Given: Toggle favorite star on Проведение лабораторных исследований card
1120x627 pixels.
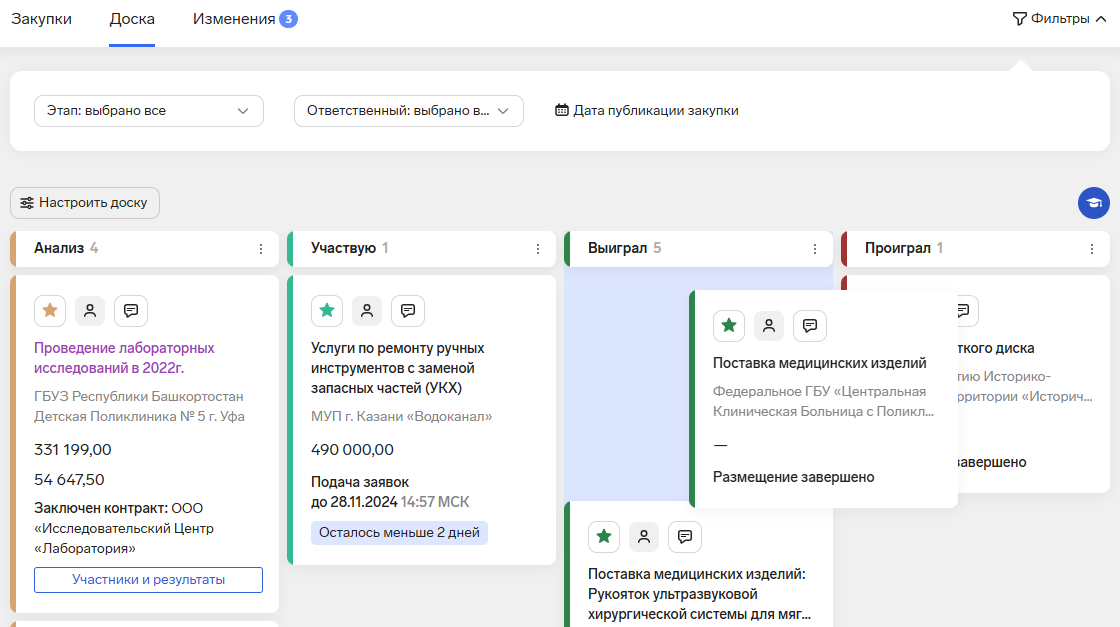Looking at the screenshot, I should pos(50,311).
